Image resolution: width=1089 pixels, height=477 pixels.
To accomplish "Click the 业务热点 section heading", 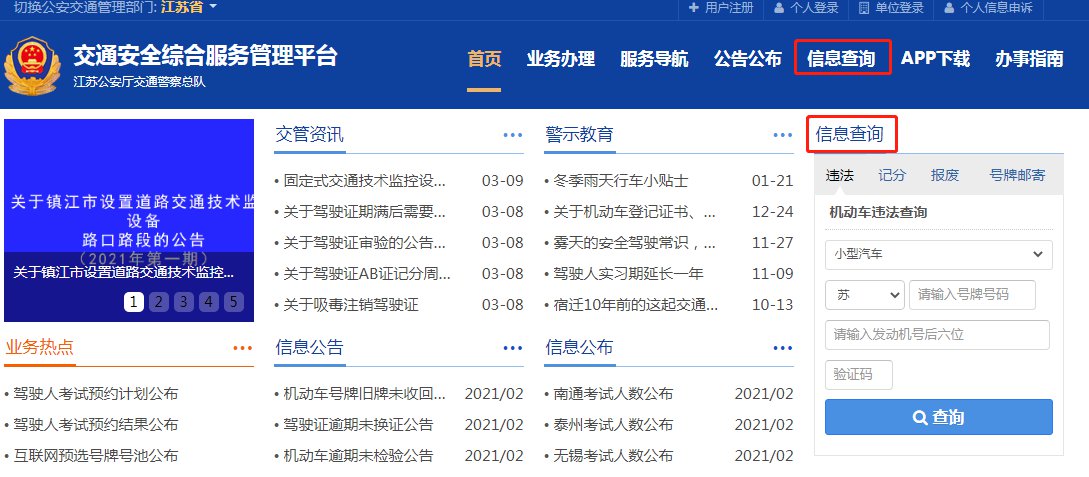I will coord(39,347).
